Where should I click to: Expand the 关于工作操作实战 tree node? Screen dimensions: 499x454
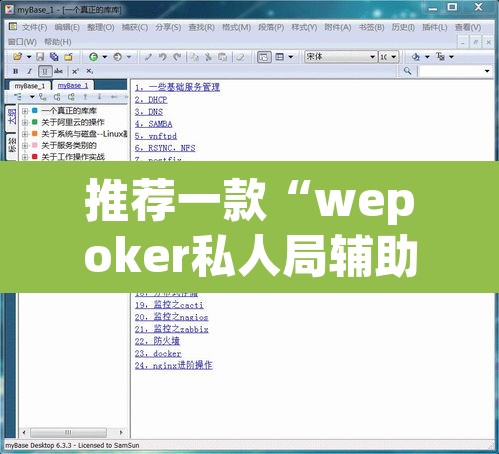(25, 157)
